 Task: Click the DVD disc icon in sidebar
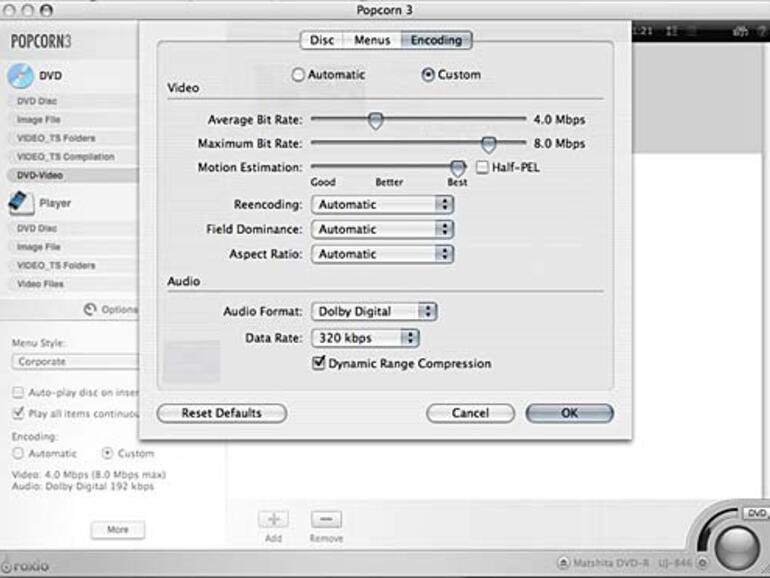tap(21, 76)
